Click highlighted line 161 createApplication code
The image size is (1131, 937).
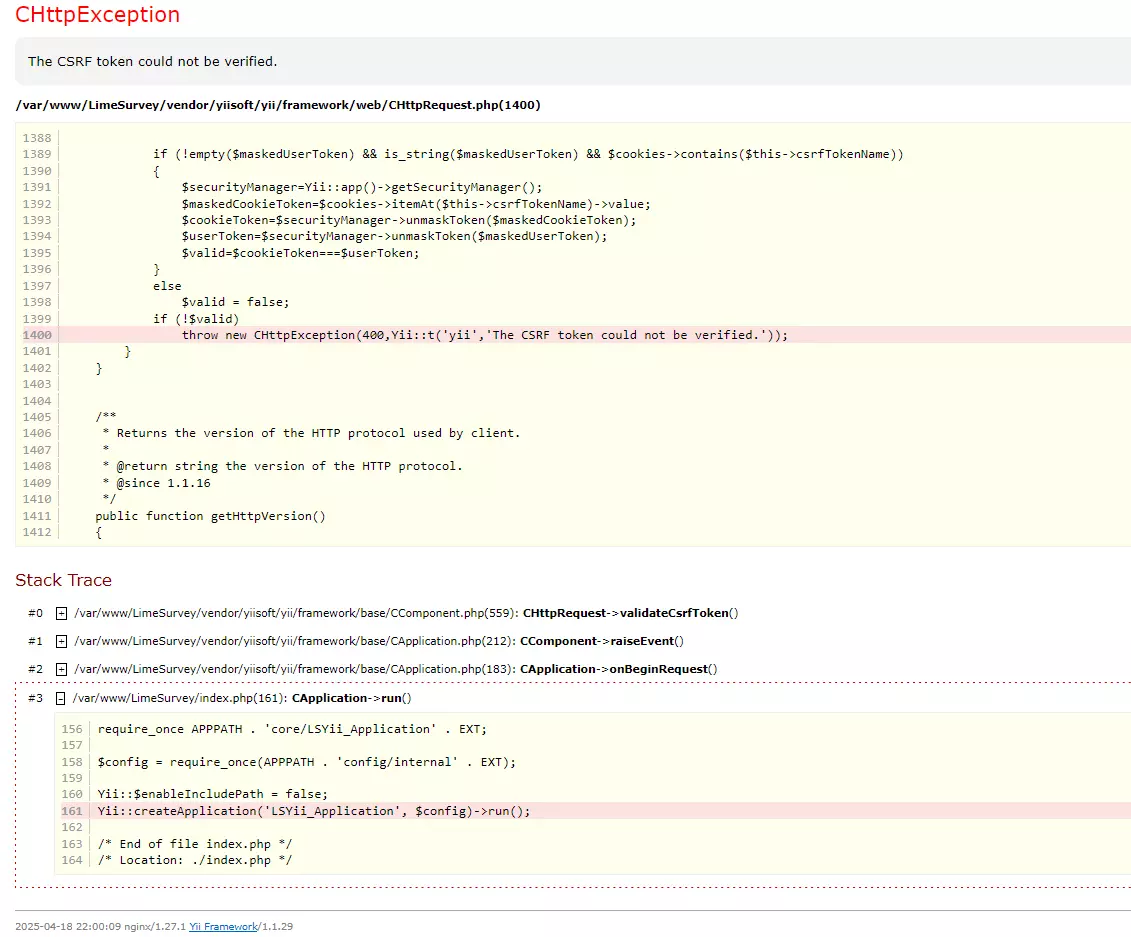314,811
